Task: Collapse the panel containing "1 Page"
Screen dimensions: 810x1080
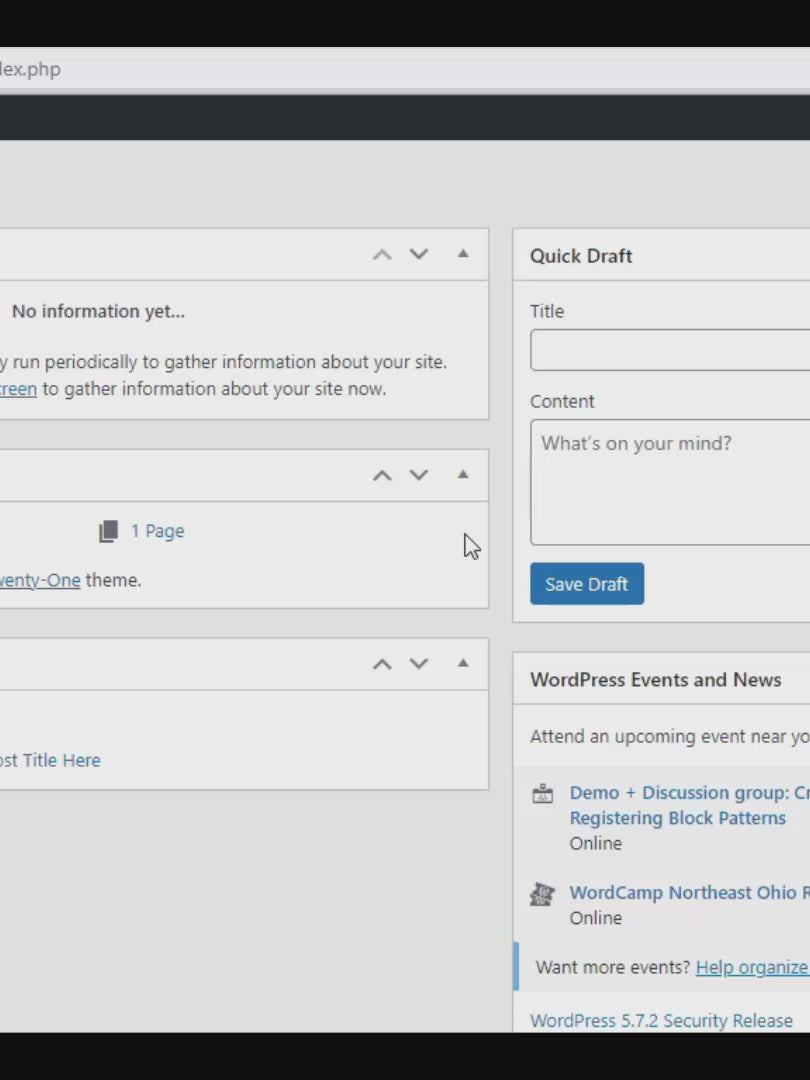Action: point(463,475)
